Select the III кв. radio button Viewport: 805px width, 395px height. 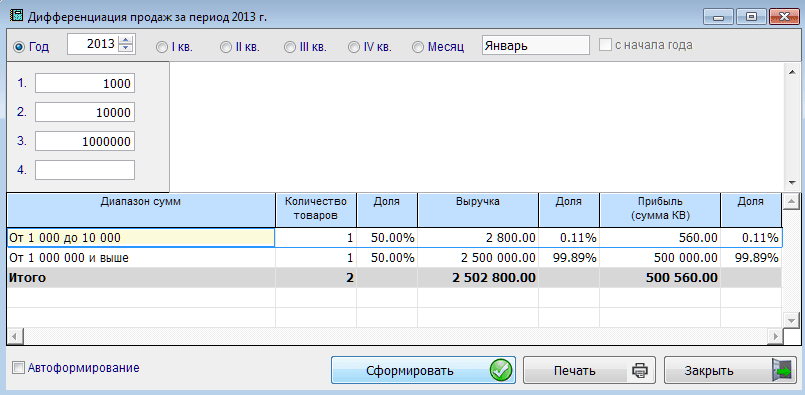click(290, 47)
